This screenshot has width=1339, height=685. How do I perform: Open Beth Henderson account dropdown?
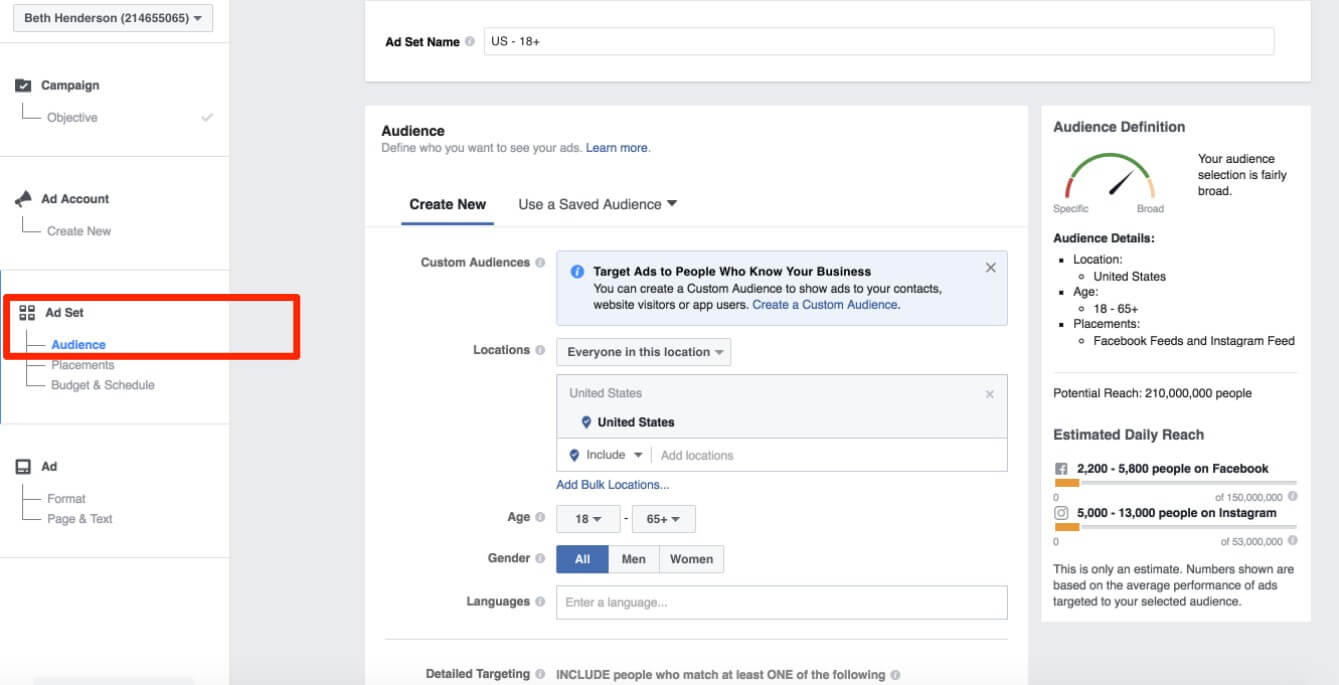point(112,18)
